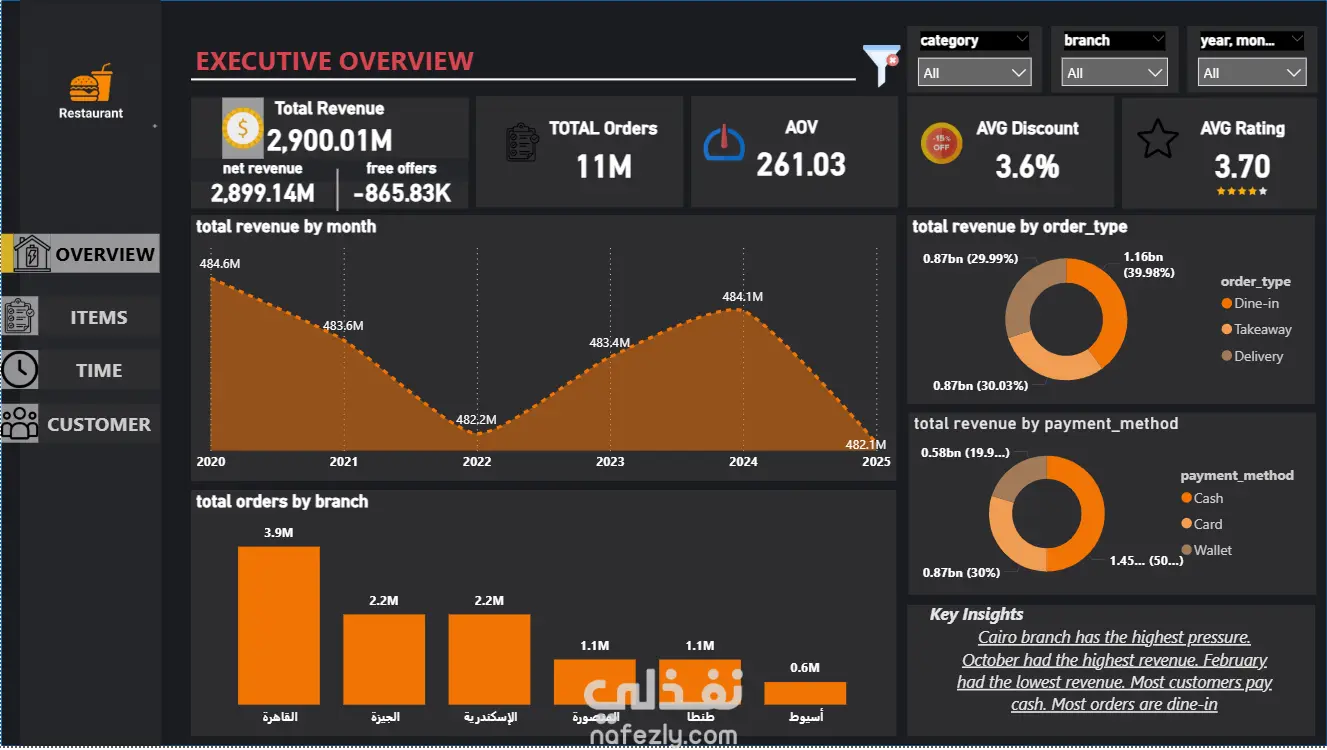The height and width of the screenshot is (750, 1327).
Task: Click the AOV gauge icon
Action: tap(724, 144)
